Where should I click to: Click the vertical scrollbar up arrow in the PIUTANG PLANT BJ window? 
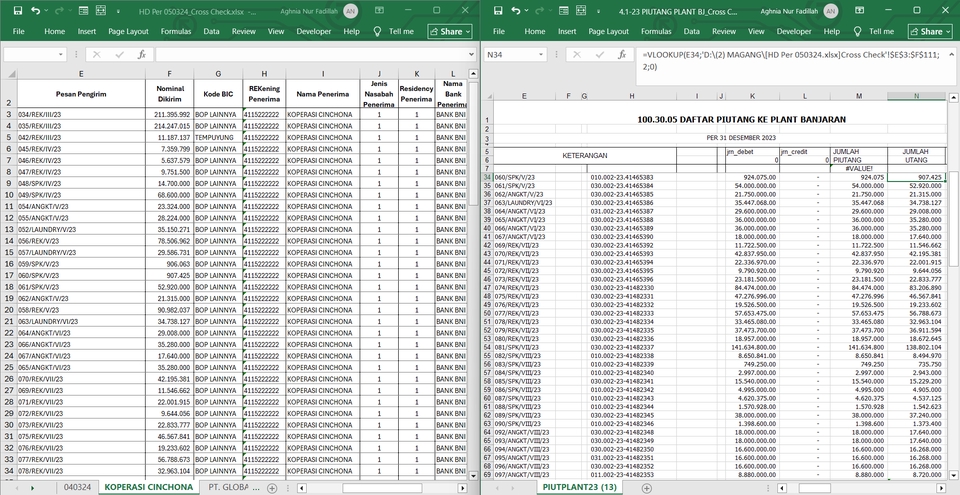tap(953, 97)
